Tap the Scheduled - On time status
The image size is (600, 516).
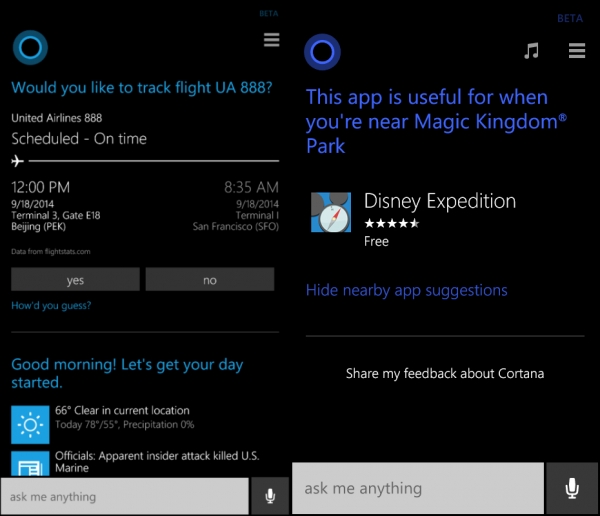(x=79, y=139)
